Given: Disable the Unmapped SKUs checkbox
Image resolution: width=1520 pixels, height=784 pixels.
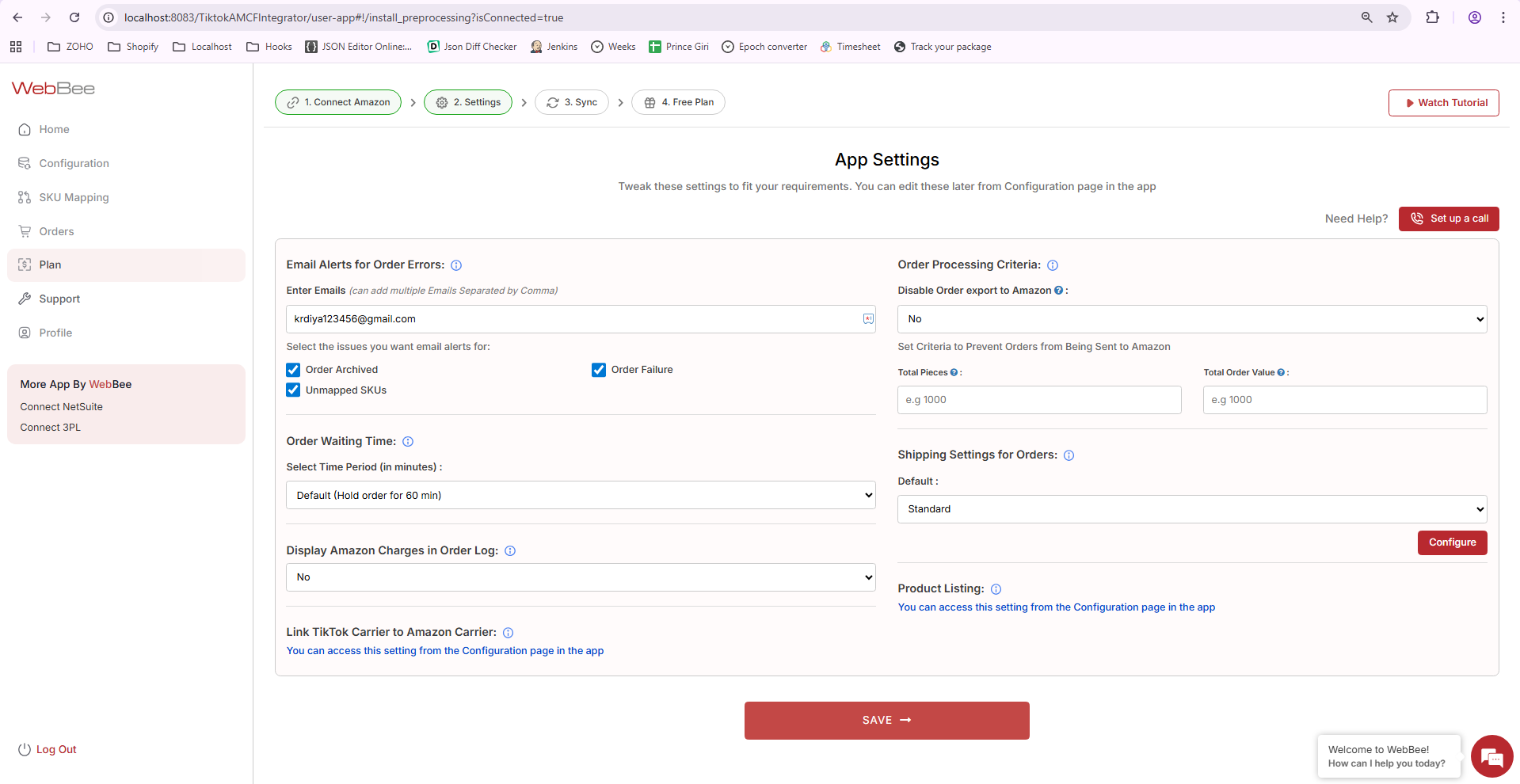Looking at the screenshot, I should coord(294,390).
